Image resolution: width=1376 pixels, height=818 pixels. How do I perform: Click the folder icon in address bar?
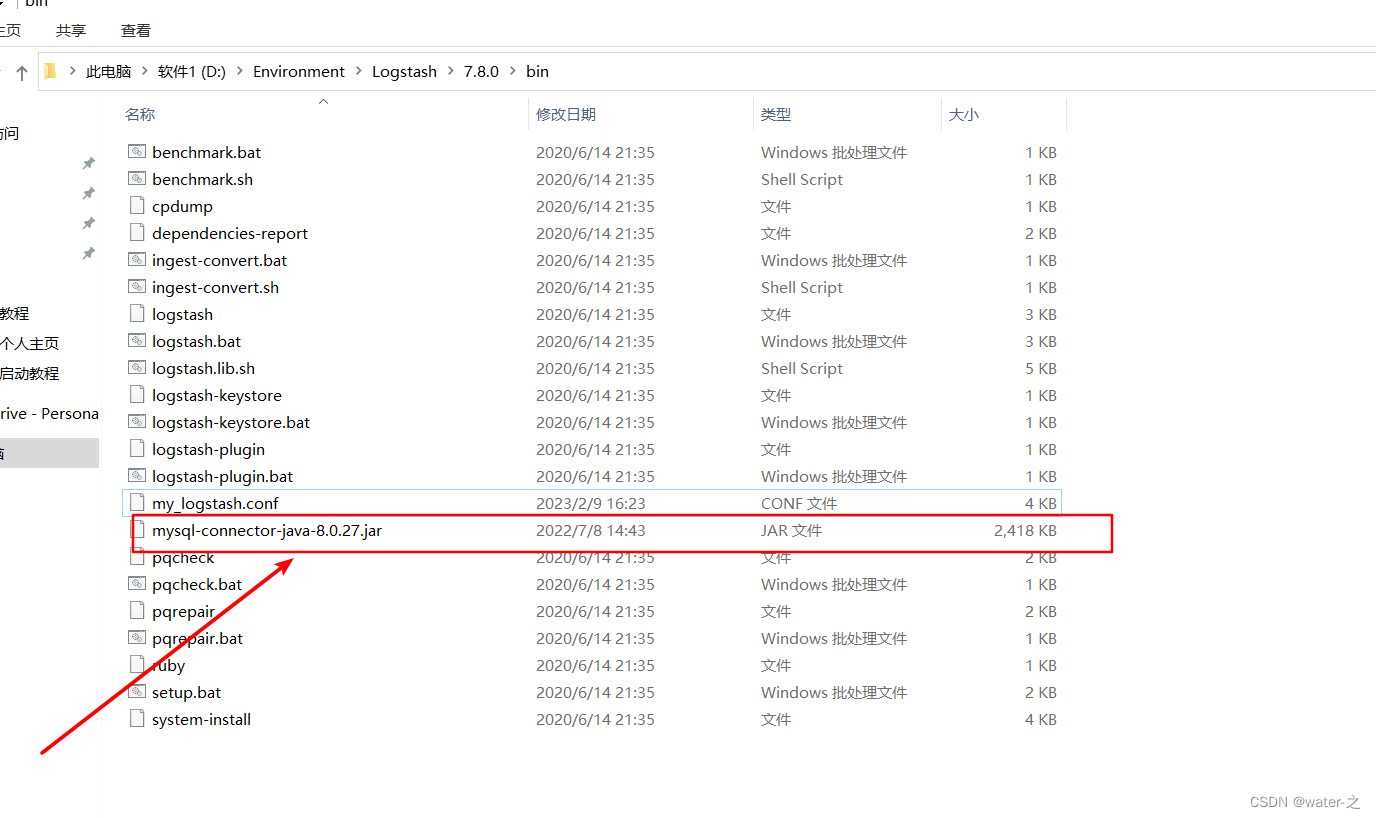(51, 71)
